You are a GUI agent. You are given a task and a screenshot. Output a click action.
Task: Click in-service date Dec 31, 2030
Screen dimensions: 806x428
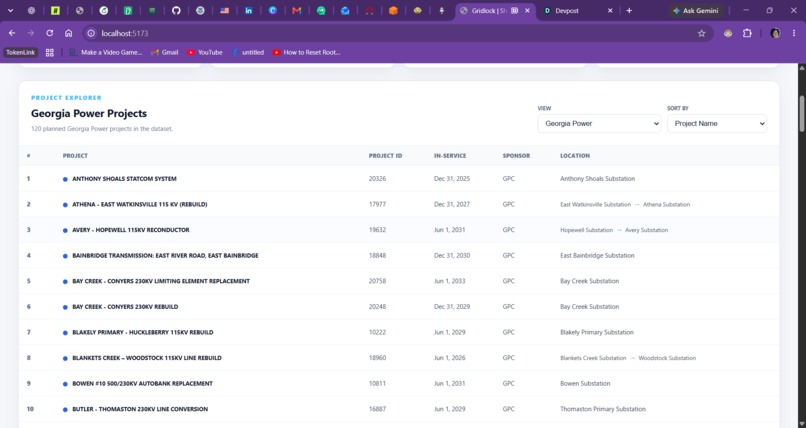(x=452, y=255)
